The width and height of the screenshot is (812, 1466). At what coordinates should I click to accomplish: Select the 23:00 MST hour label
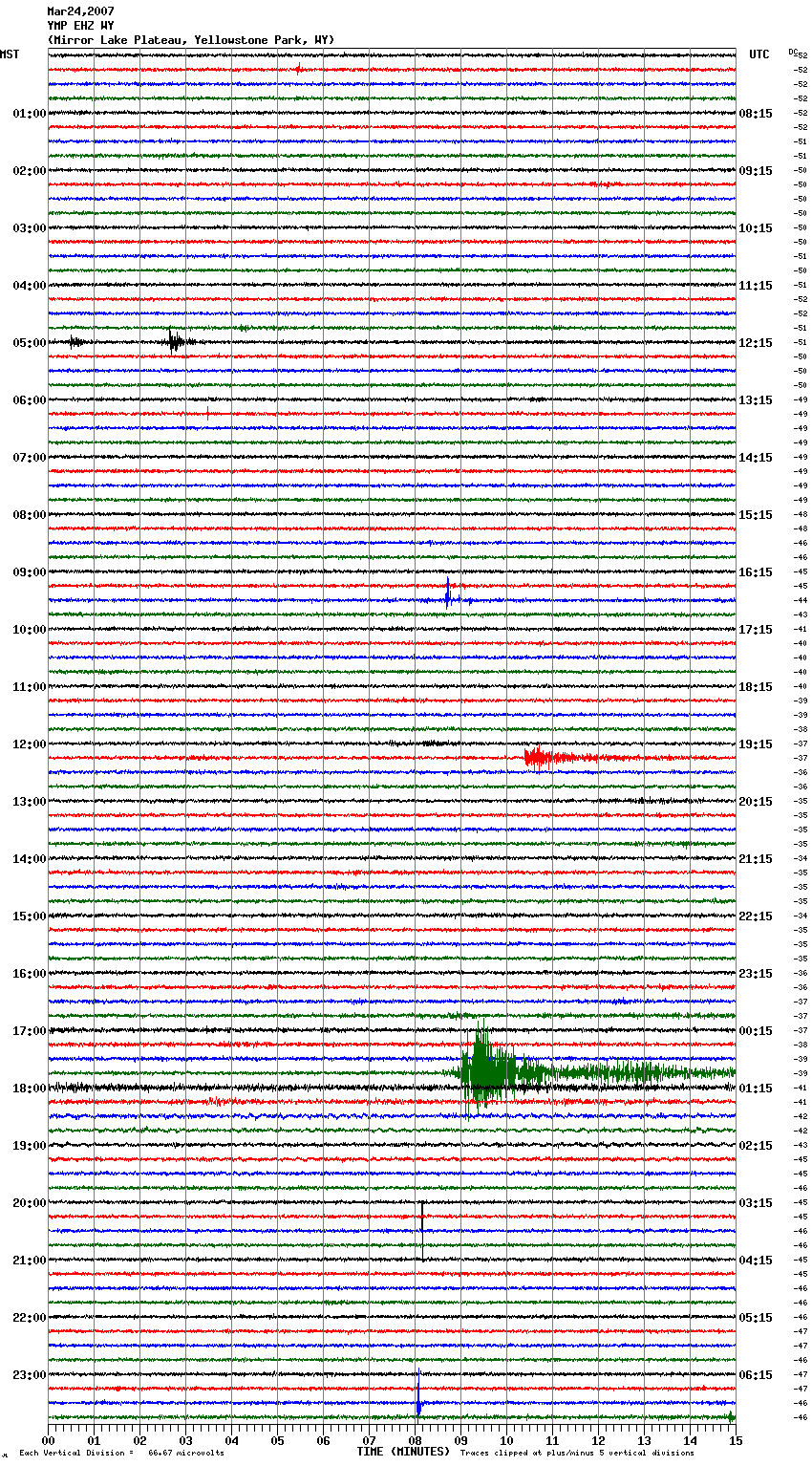(30, 1375)
